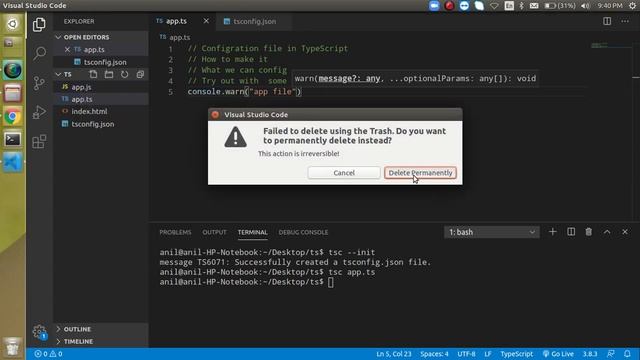Close the terminal panel

click(x=625, y=232)
